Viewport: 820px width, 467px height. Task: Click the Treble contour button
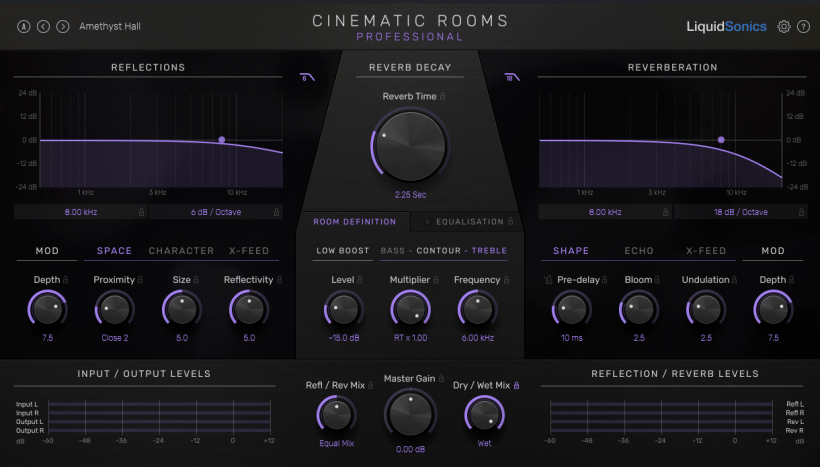489,251
